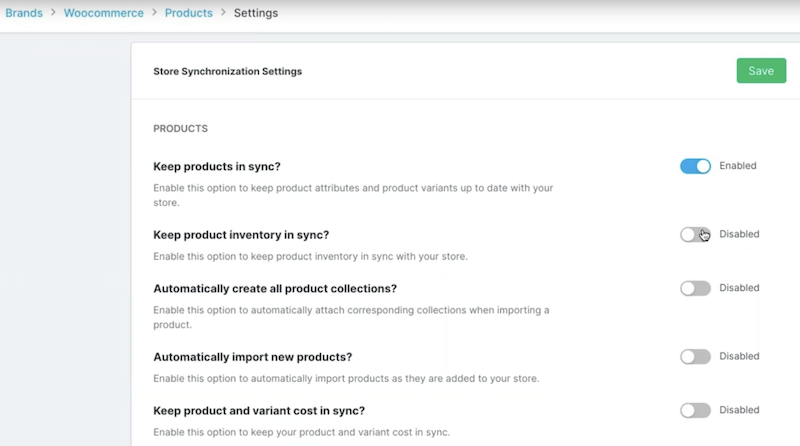The width and height of the screenshot is (800, 446).
Task: Enable Automatically import new products toggle
Action: coord(695,356)
